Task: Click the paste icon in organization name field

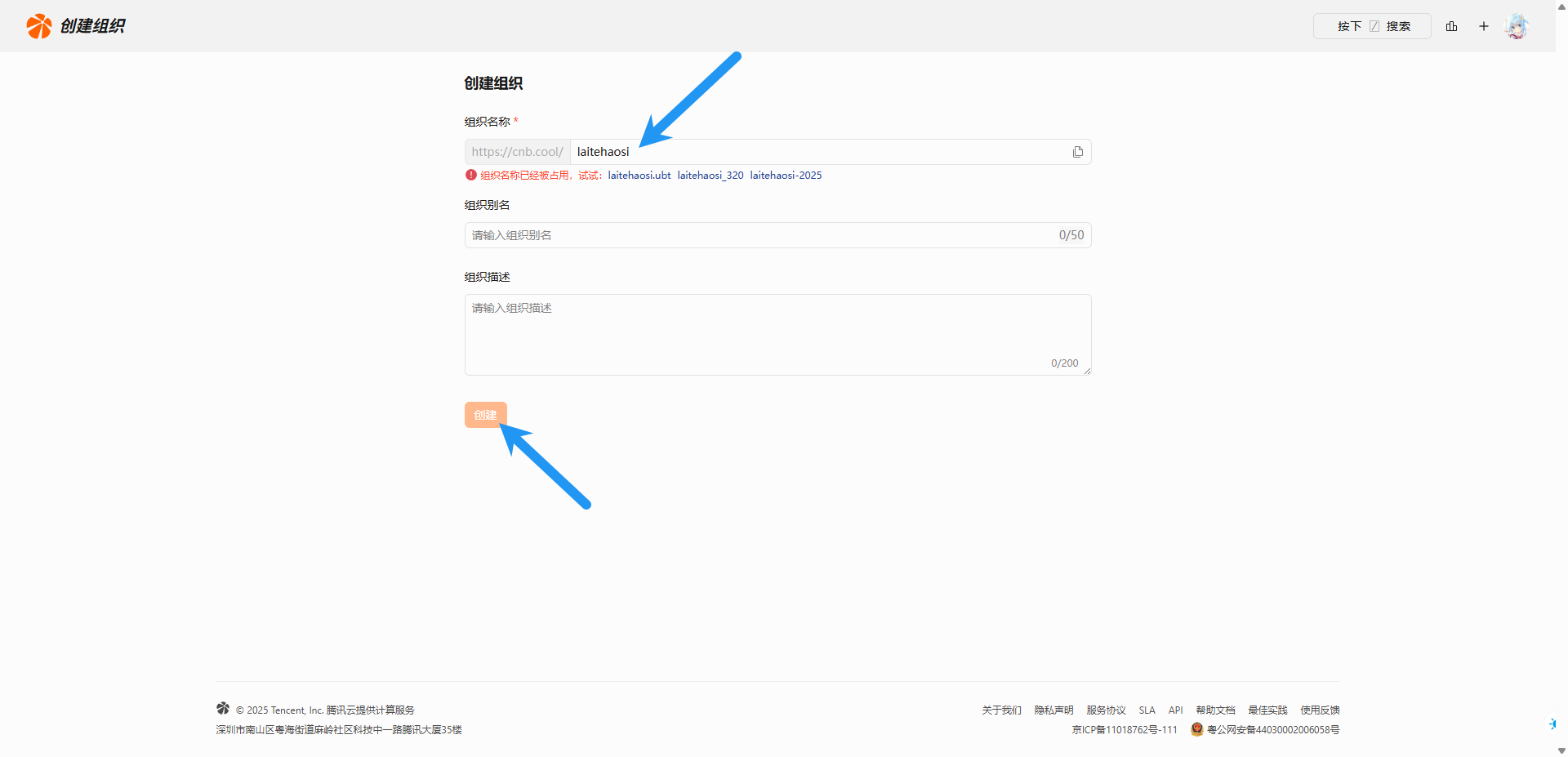Action: (1078, 152)
